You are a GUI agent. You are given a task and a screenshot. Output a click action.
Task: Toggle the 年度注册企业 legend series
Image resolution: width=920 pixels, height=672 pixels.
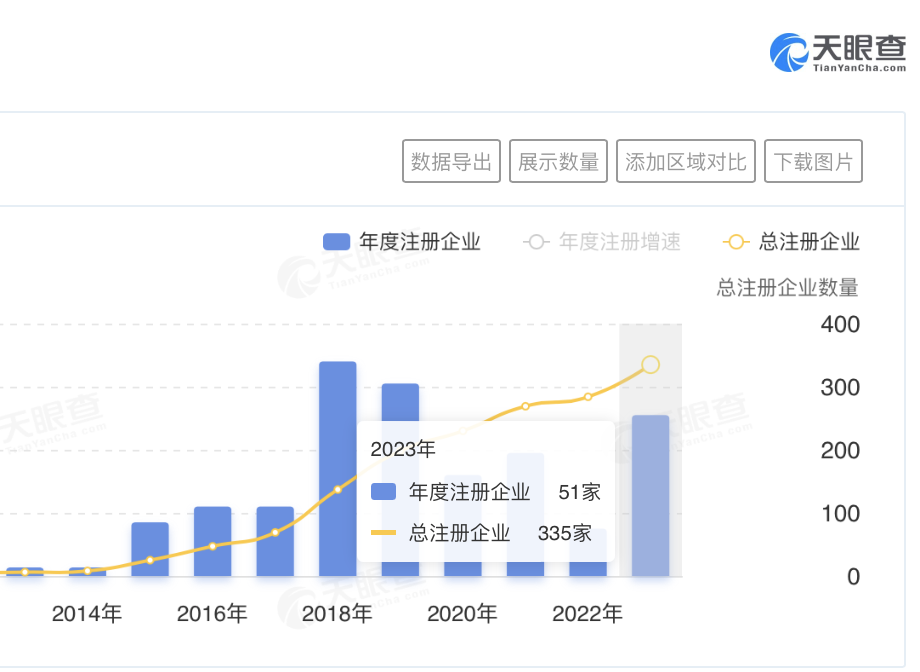pos(402,242)
